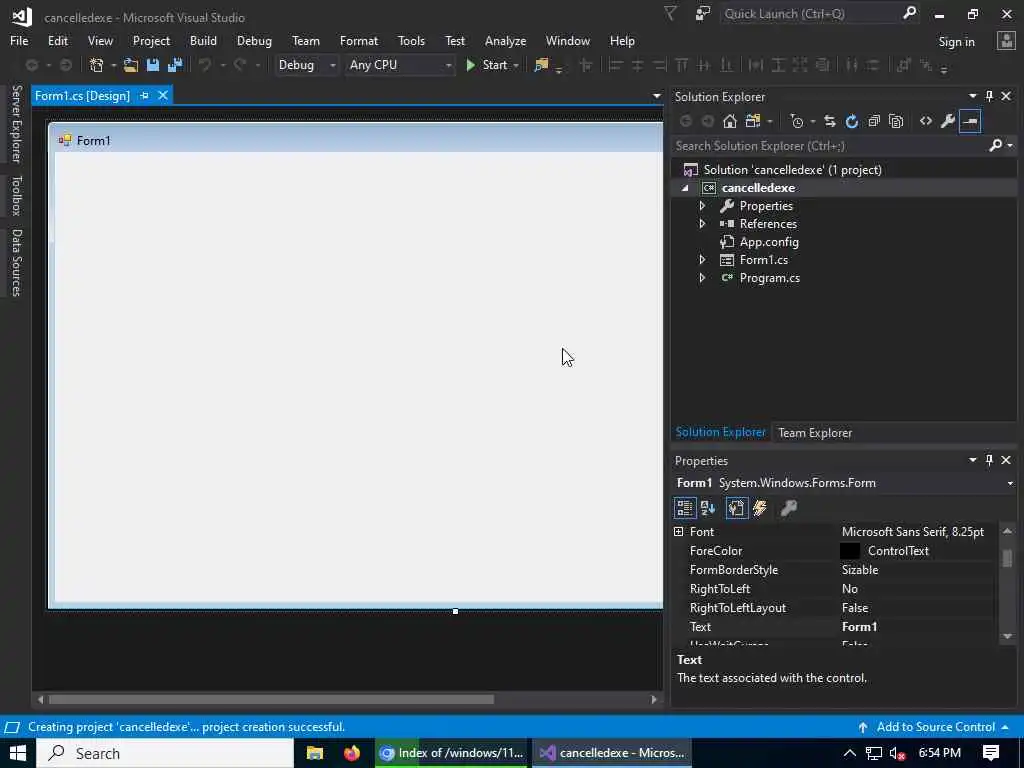This screenshot has width=1024, height=768.
Task: Toggle auto-hide pin on Properties panel
Action: [x=989, y=460]
